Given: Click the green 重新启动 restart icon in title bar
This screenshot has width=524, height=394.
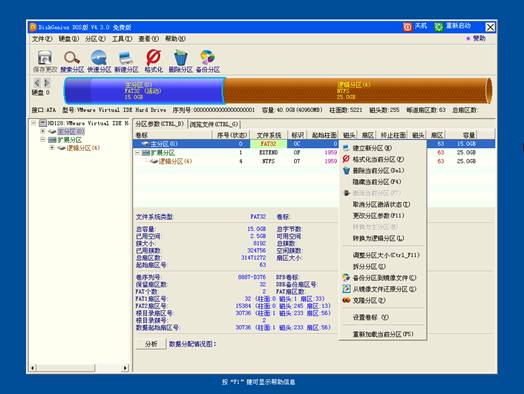Looking at the screenshot, I should (x=438, y=27).
